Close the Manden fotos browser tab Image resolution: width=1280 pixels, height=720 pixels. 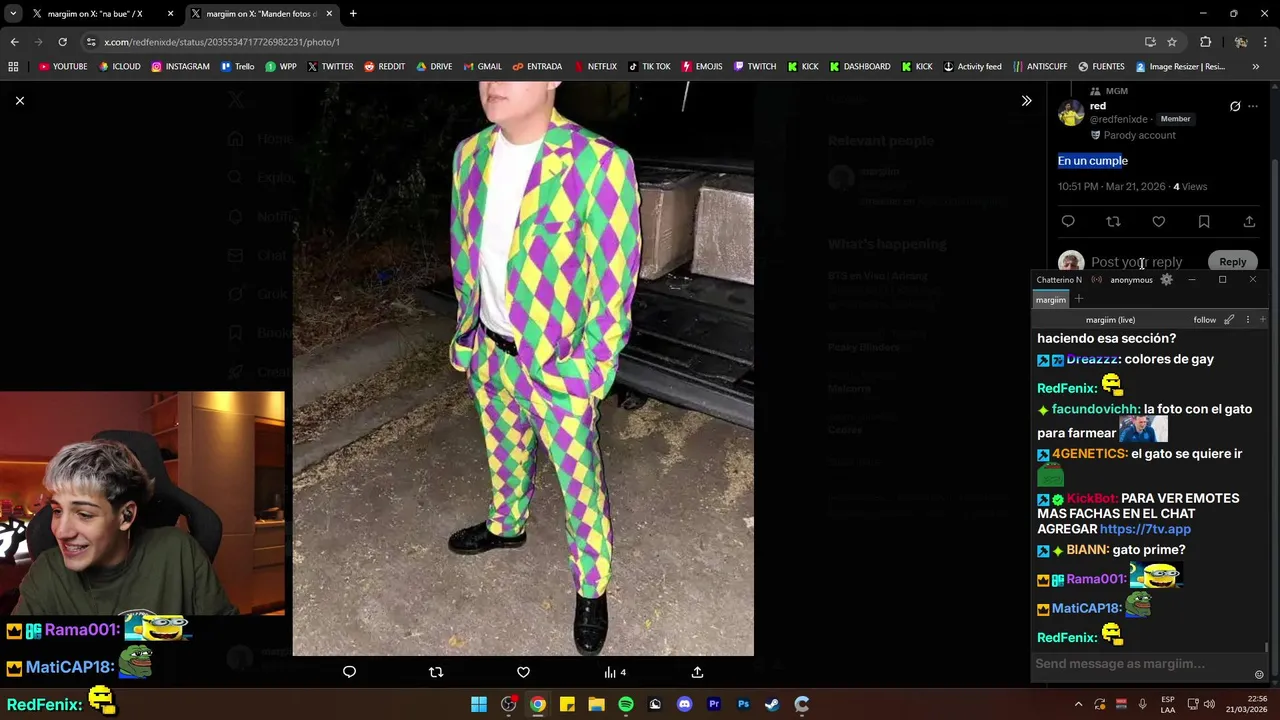329,14
